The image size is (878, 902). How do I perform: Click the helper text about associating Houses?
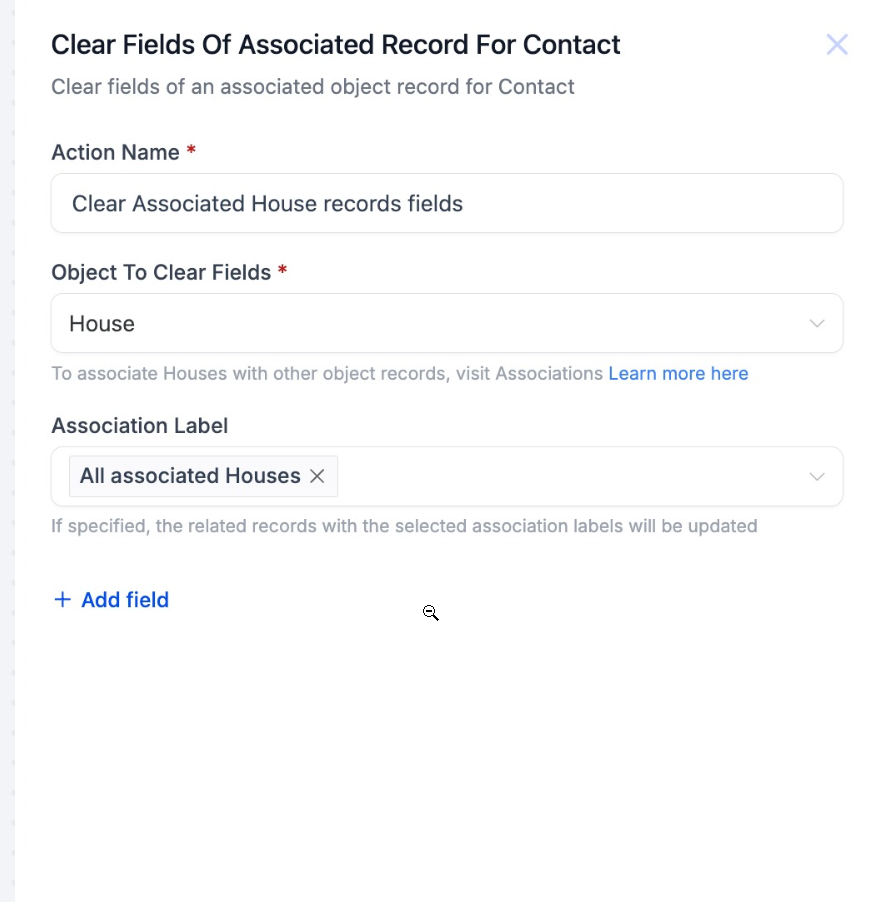pyautogui.click(x=328, y=374)
